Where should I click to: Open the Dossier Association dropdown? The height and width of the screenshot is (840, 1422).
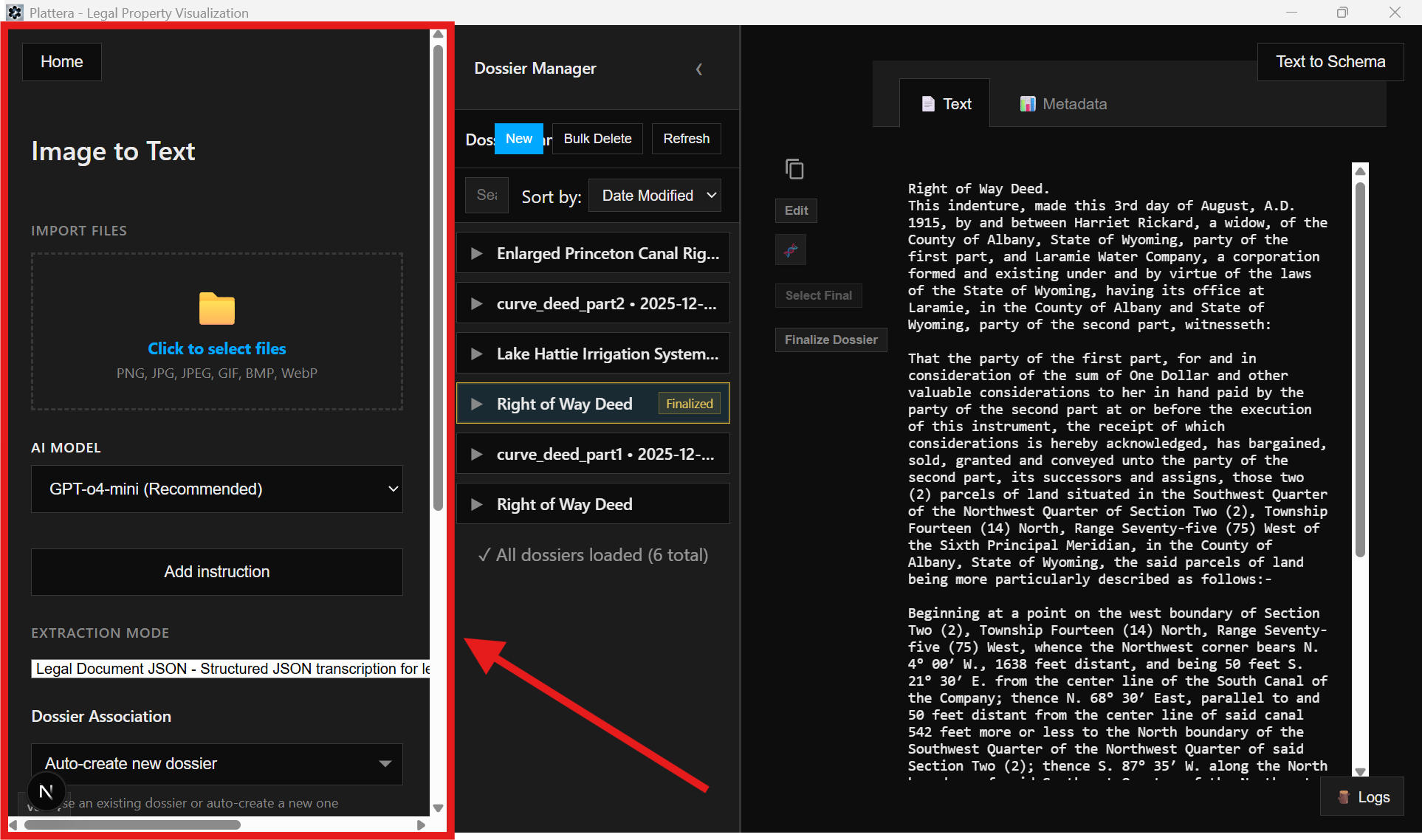216,763
